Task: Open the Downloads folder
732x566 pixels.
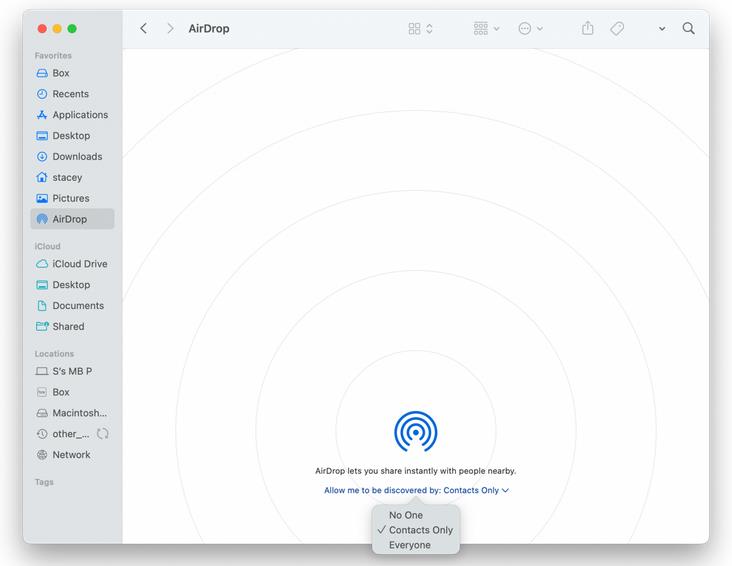Action: (72, 156)
